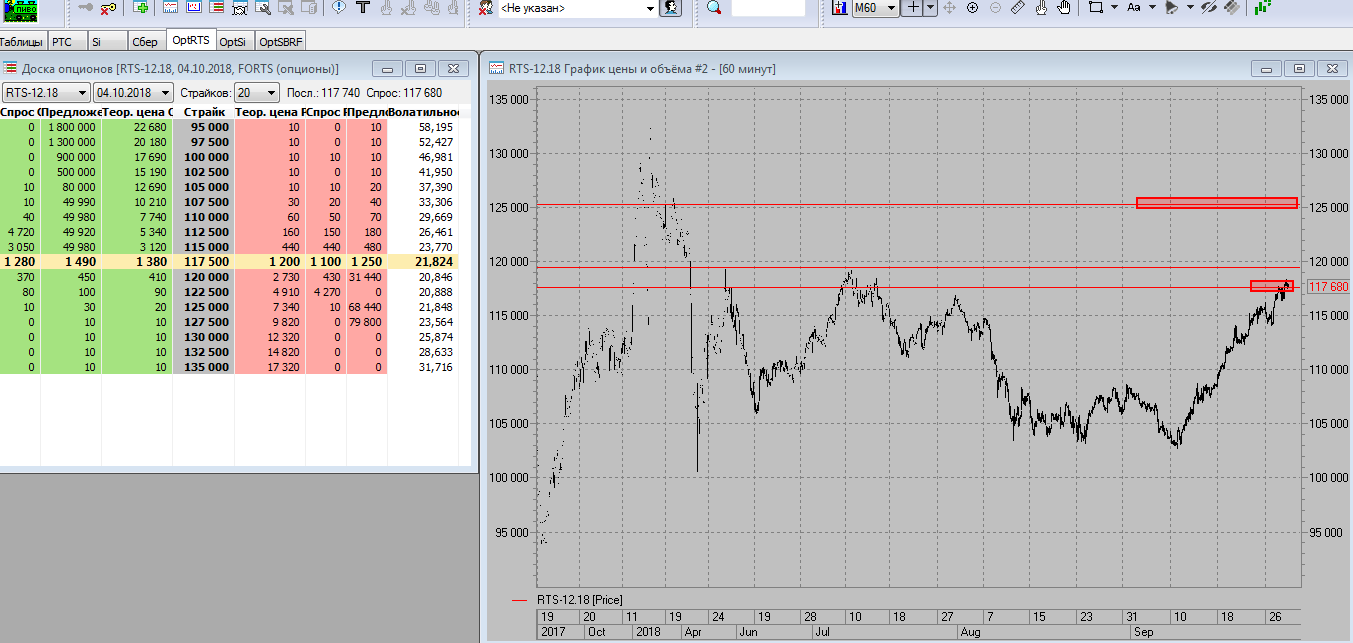Open the RTS-12.18 instrument dropdown
This screenshot has width=1353, height=643.
(x=45, y=92)
